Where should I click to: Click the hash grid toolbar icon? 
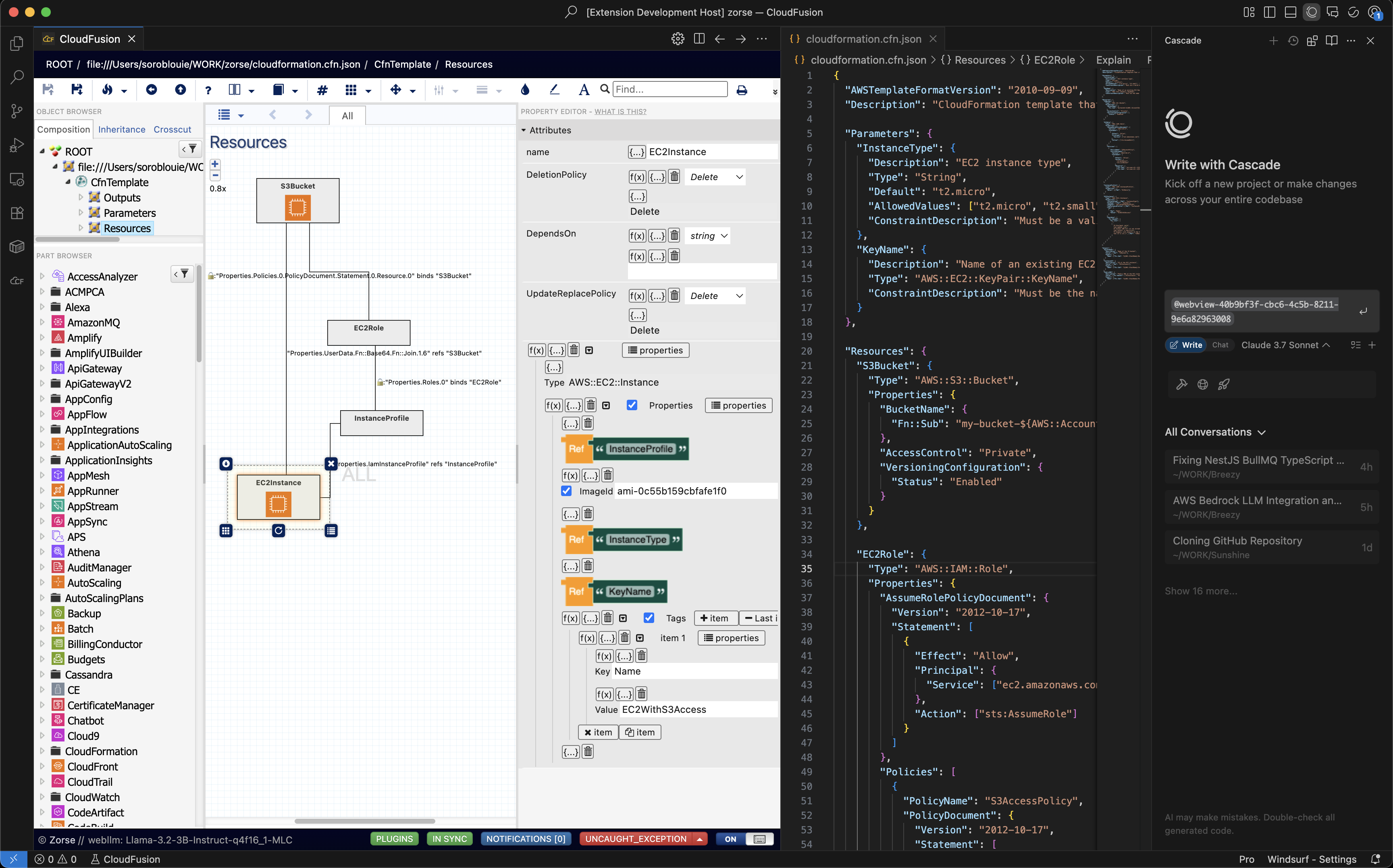(322, 89)
